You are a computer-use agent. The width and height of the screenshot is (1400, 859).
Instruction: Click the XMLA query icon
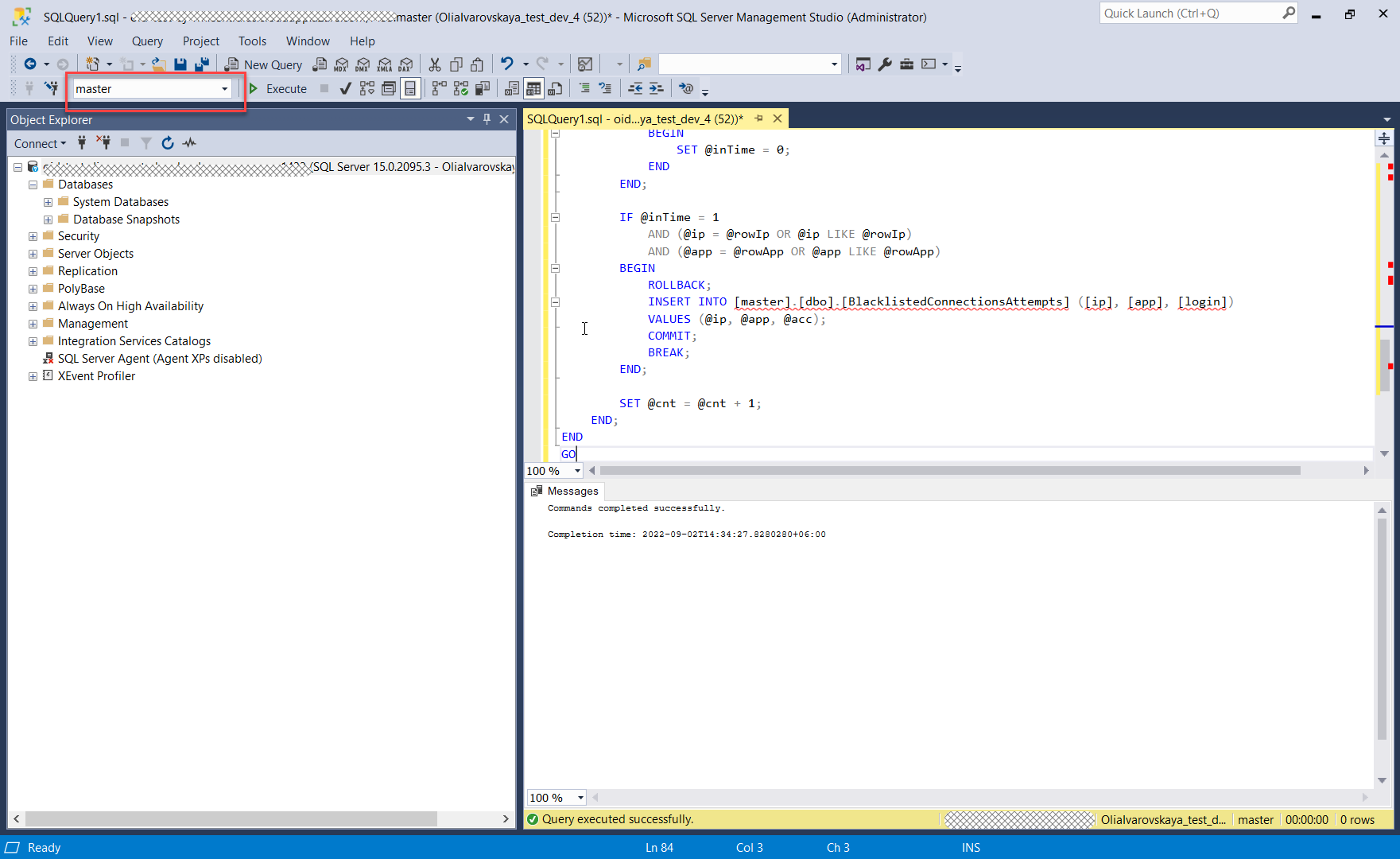(384, 64)
